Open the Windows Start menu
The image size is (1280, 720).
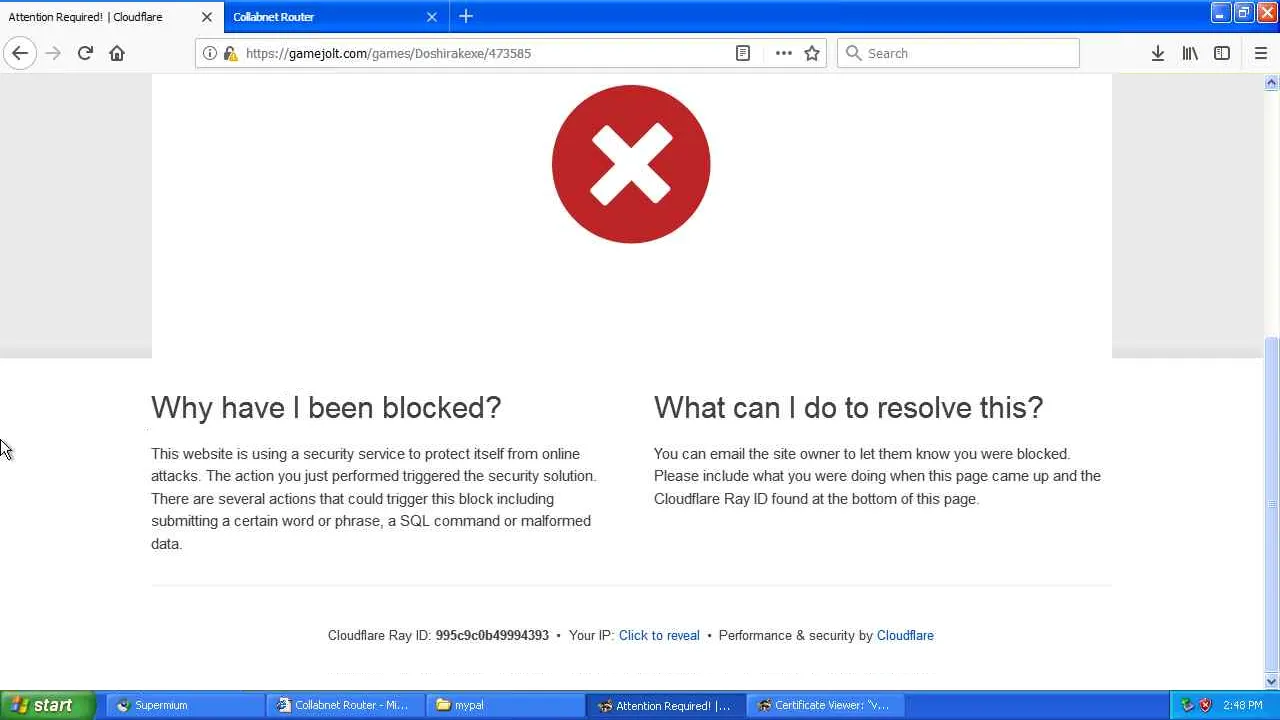[x=48, y=705]
